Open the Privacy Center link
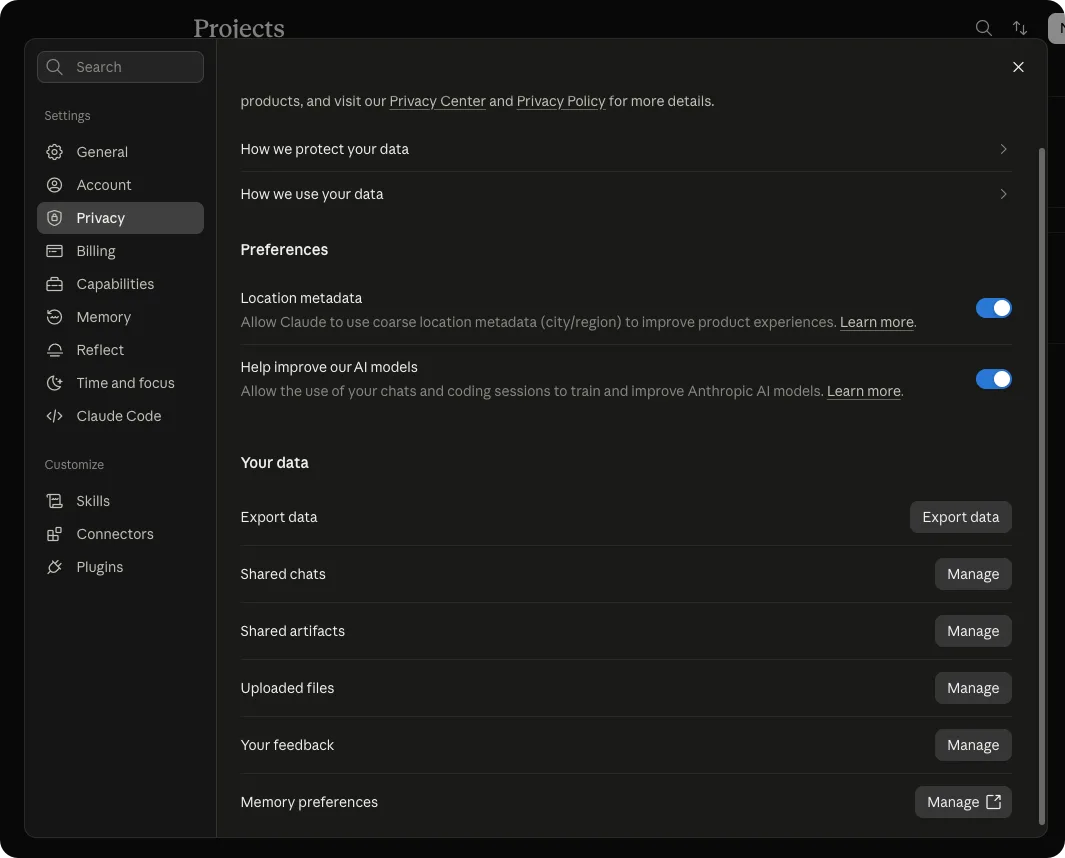The width and height of the screenshot is (1065, 858). coord(437,101)
